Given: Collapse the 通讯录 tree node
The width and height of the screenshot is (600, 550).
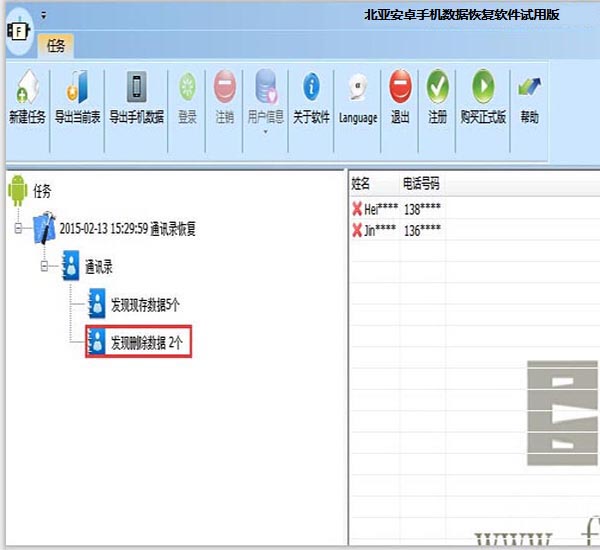Looking at the screenshot, I should [44, 266].
